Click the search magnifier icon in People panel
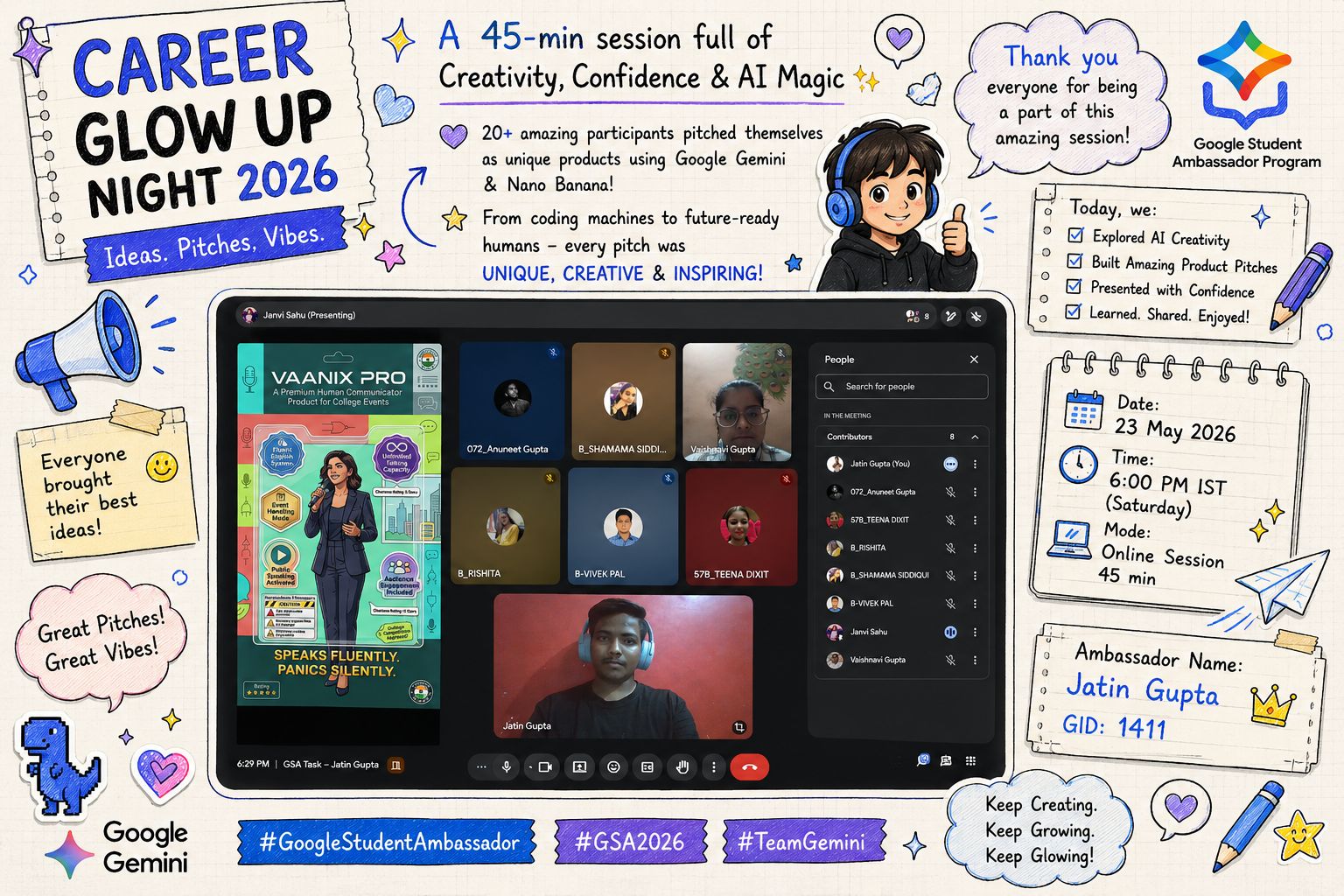The image size is (1344, 896). (x=829, y=387)
